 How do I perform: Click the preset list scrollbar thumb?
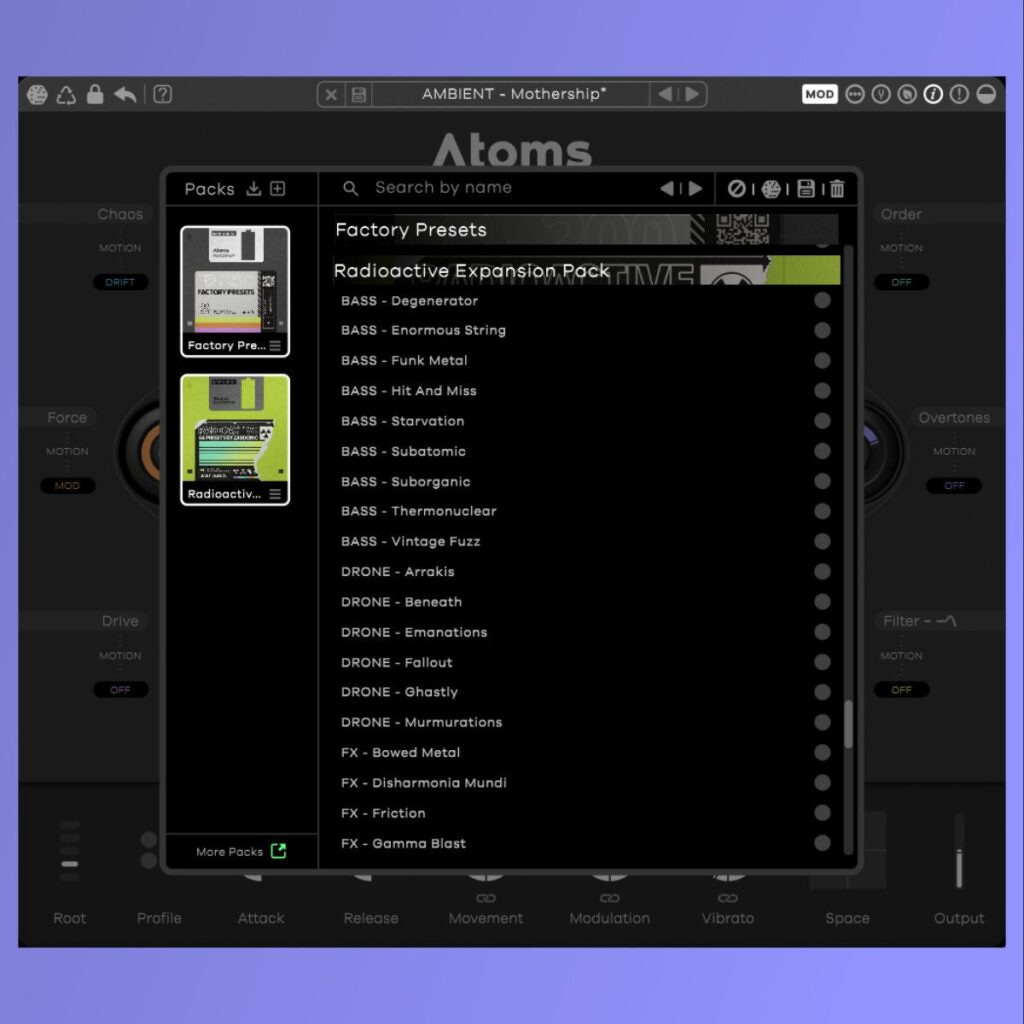[848, 724]
